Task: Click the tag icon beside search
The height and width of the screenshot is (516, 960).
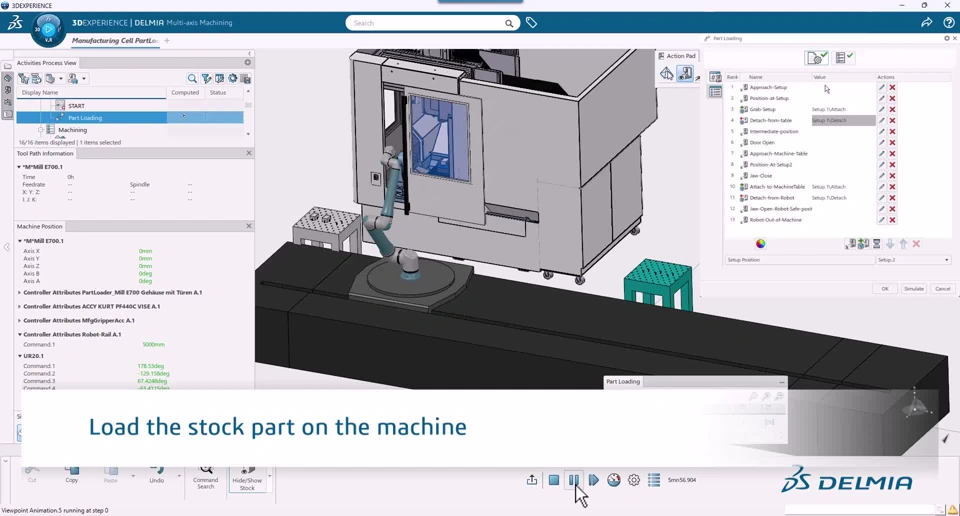Action: 531,23
